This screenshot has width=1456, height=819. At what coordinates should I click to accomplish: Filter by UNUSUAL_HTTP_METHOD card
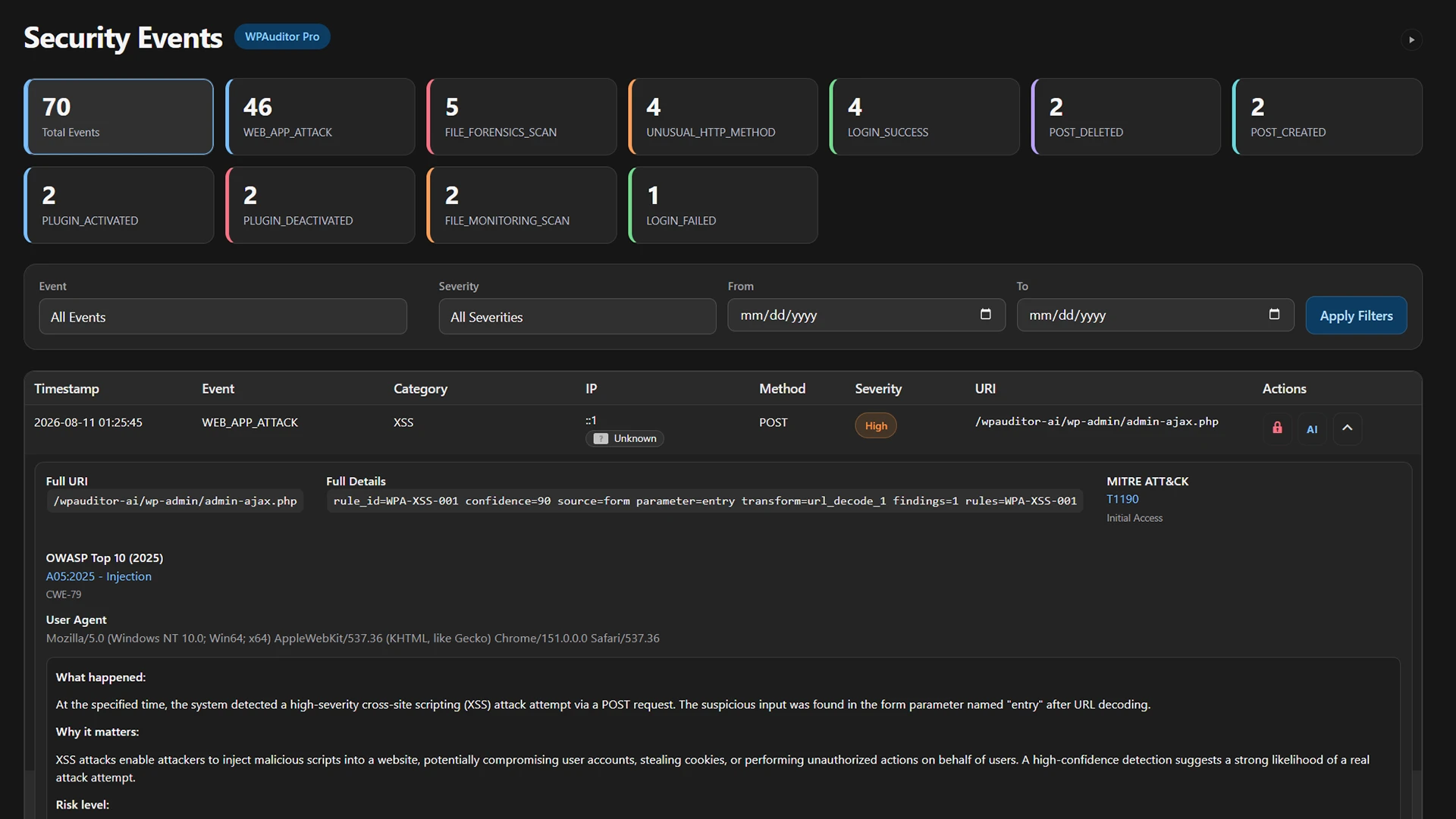pos(723,117)
